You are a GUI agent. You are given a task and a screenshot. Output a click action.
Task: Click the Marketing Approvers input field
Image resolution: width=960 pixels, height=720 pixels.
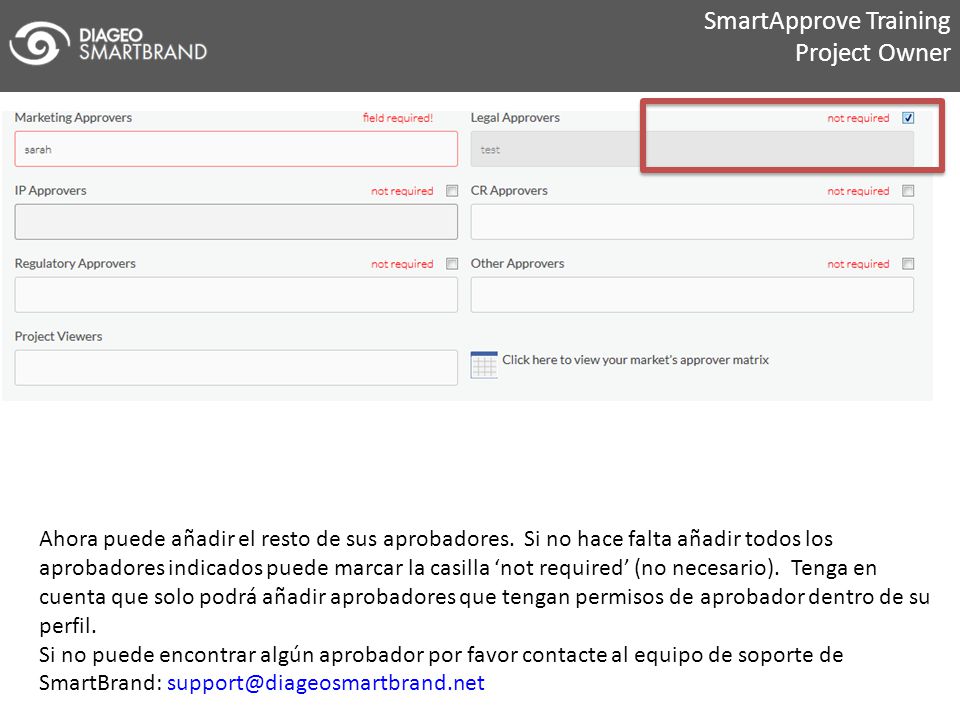click(236, 149)
